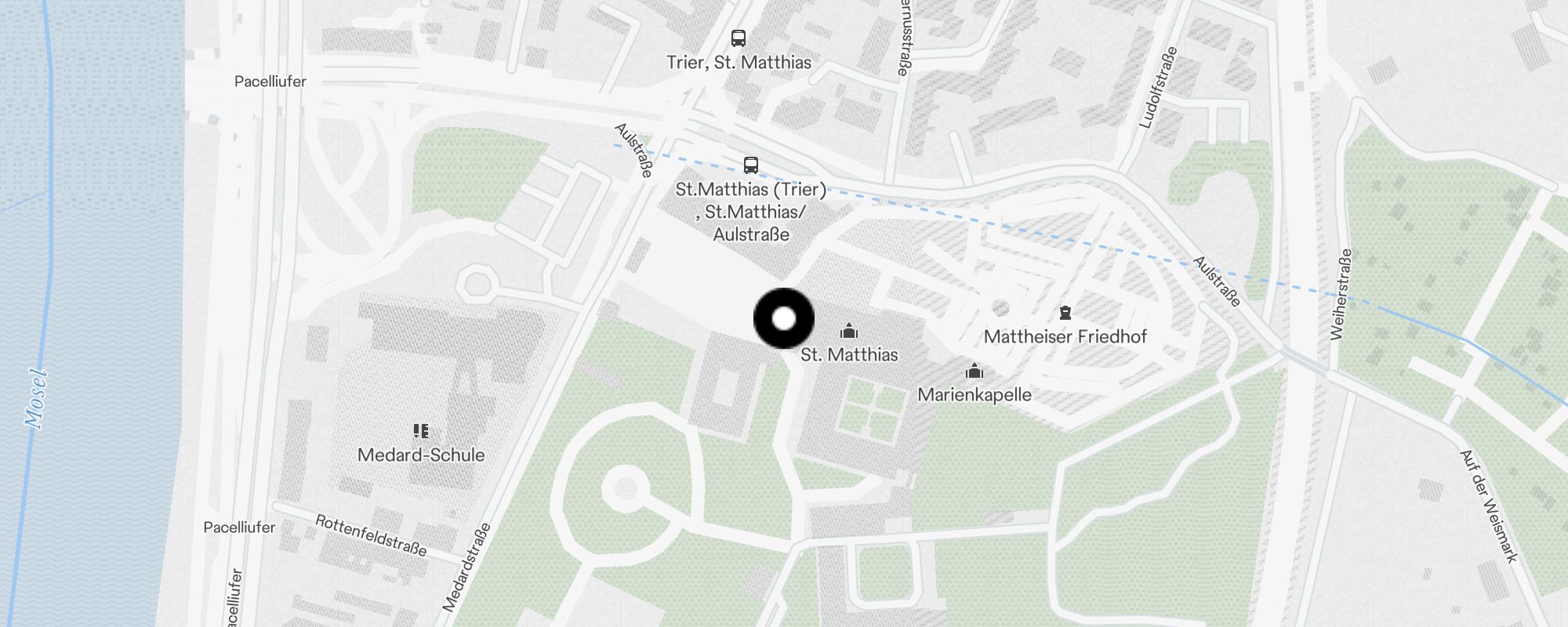Select the Aulstraße label near the cemetery

(x=1218, y=281)
